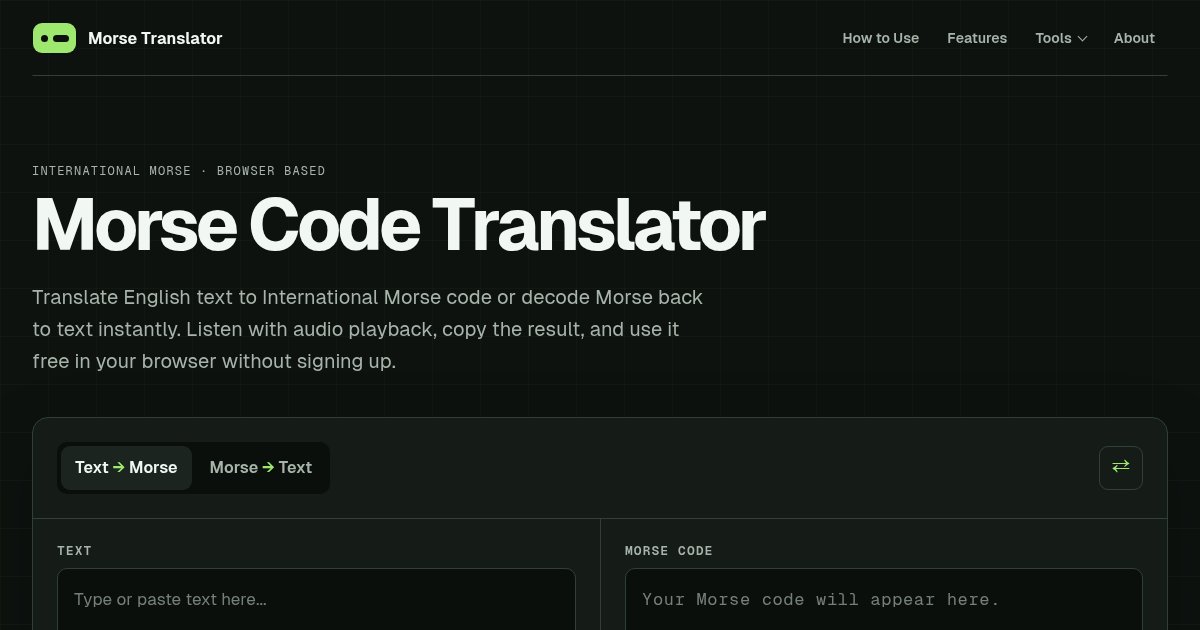The image size is (1200, 630).
Task: Expand the Tools dropdown menu
Action: [x=1061, y=38]
